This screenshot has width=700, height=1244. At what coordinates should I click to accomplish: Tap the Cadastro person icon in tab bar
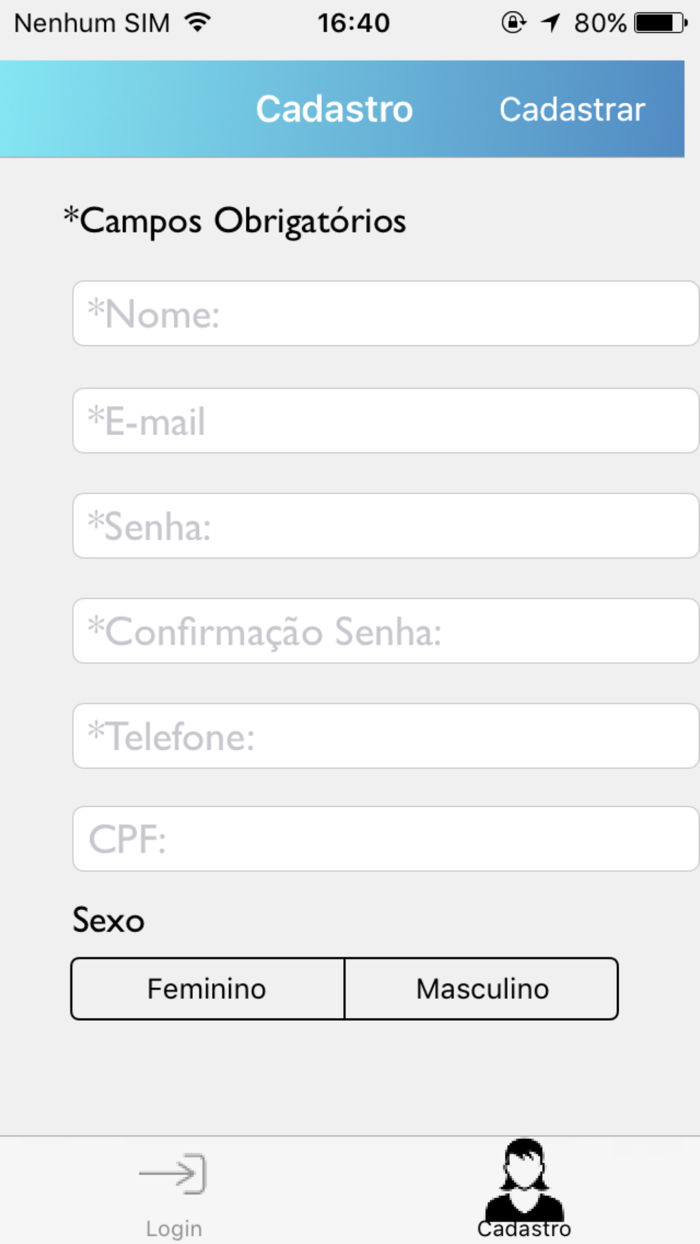(524, 1178)
